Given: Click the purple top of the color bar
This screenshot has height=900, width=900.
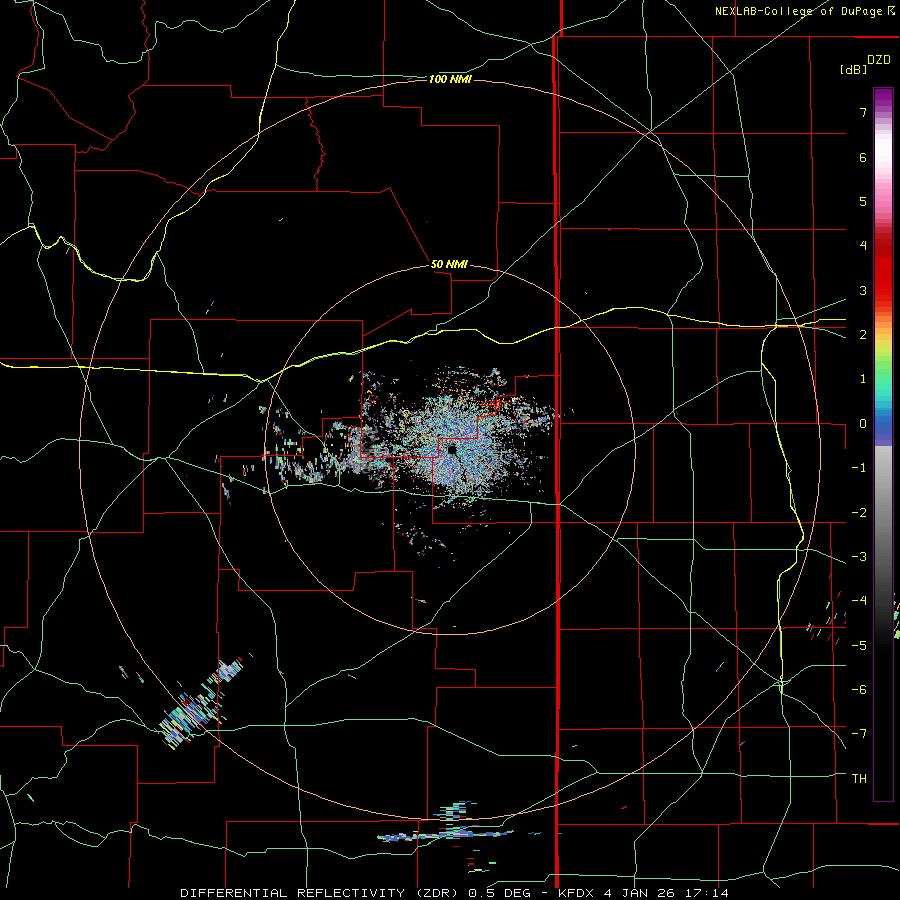Looking at the screenshot, I should [x=883, y=98].
